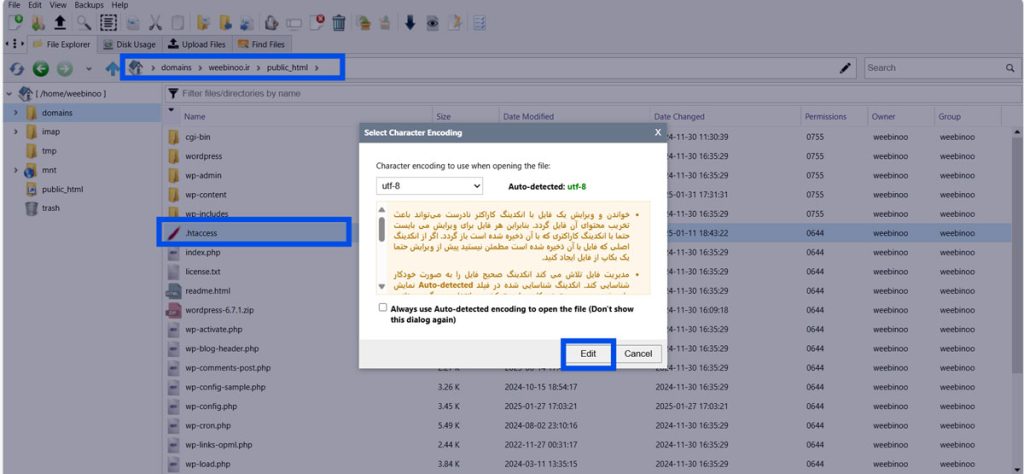Image resolution: width=1024 pixels, height=474 pixels.
Task: Select the File Explorer tab
Action: pyautogui.click(x=62, y=44)
